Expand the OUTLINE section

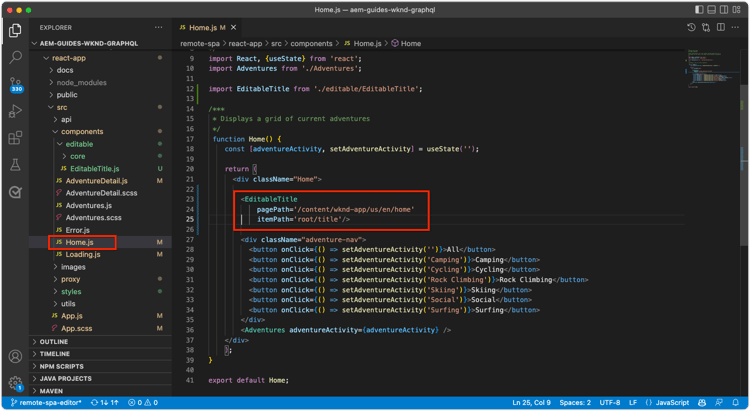(x=54, y=341)
